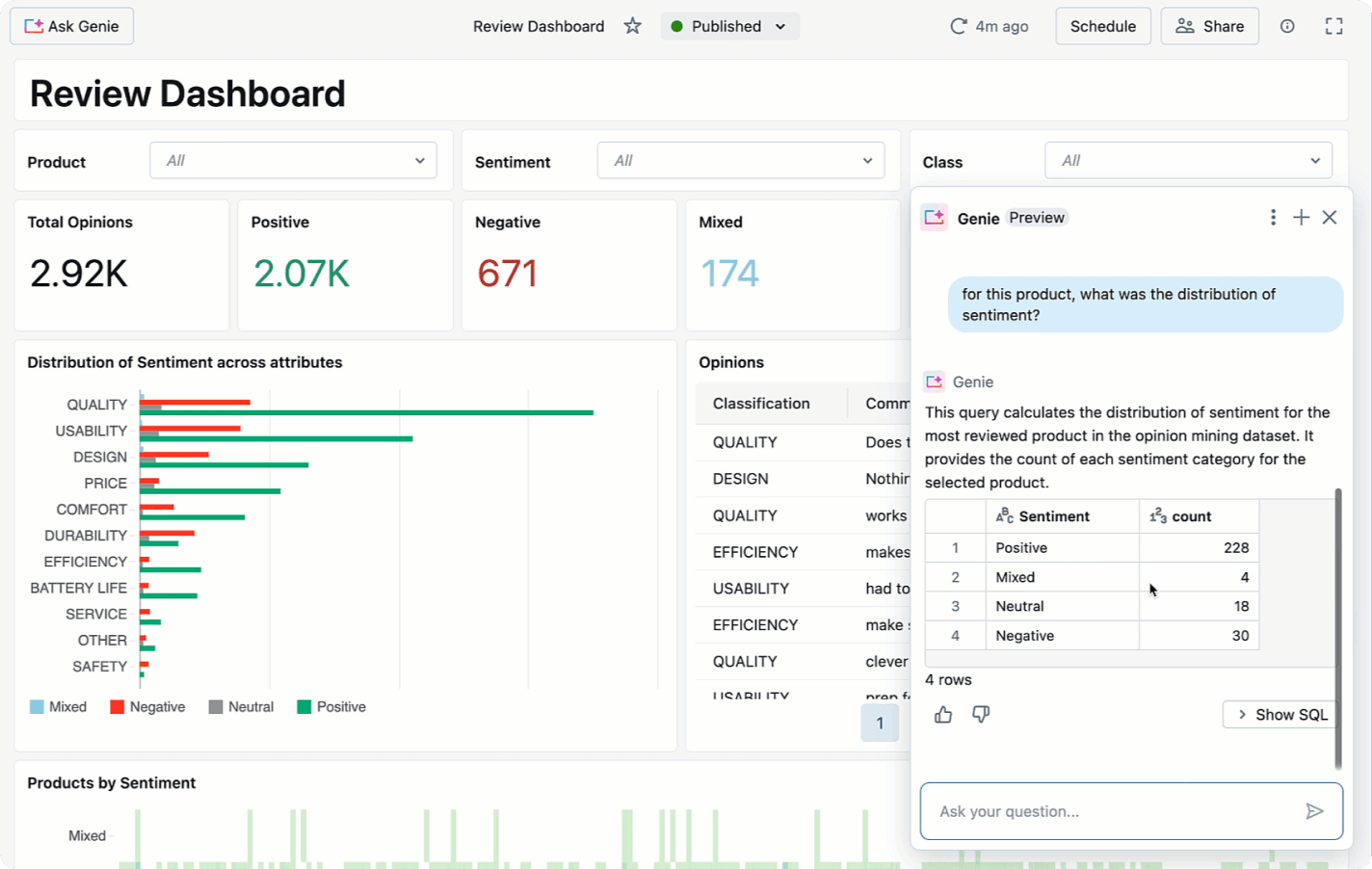Screen dimensions: 1372x869
Task: Open Genie panel kebab menu
Action: coord(1273,218)
